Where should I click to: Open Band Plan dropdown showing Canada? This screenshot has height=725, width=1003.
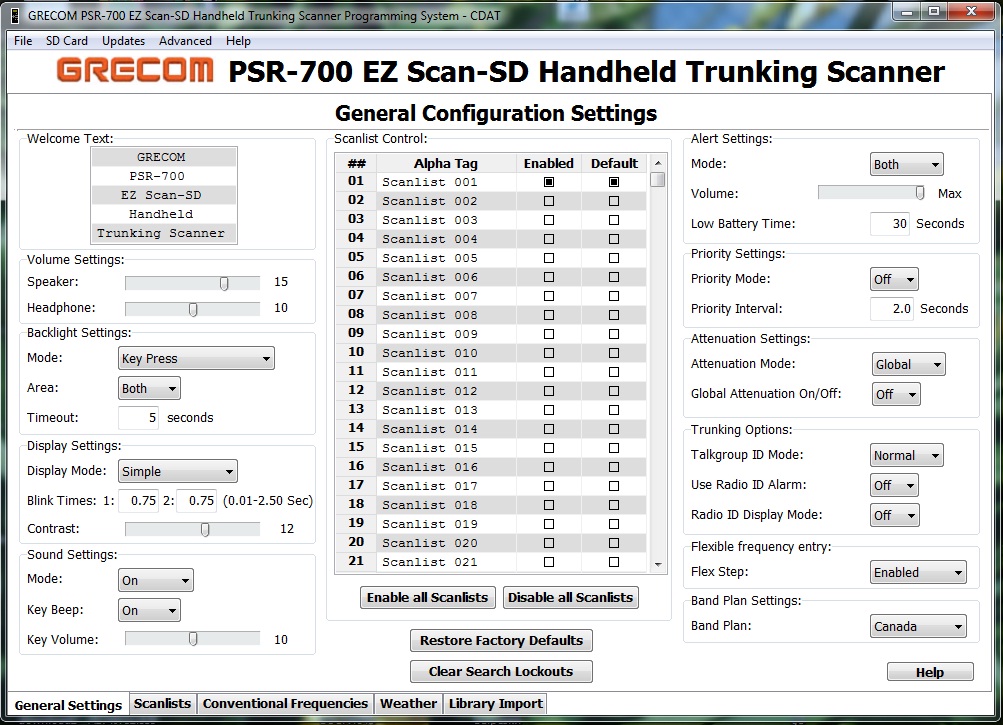click(x=918, y=626)
